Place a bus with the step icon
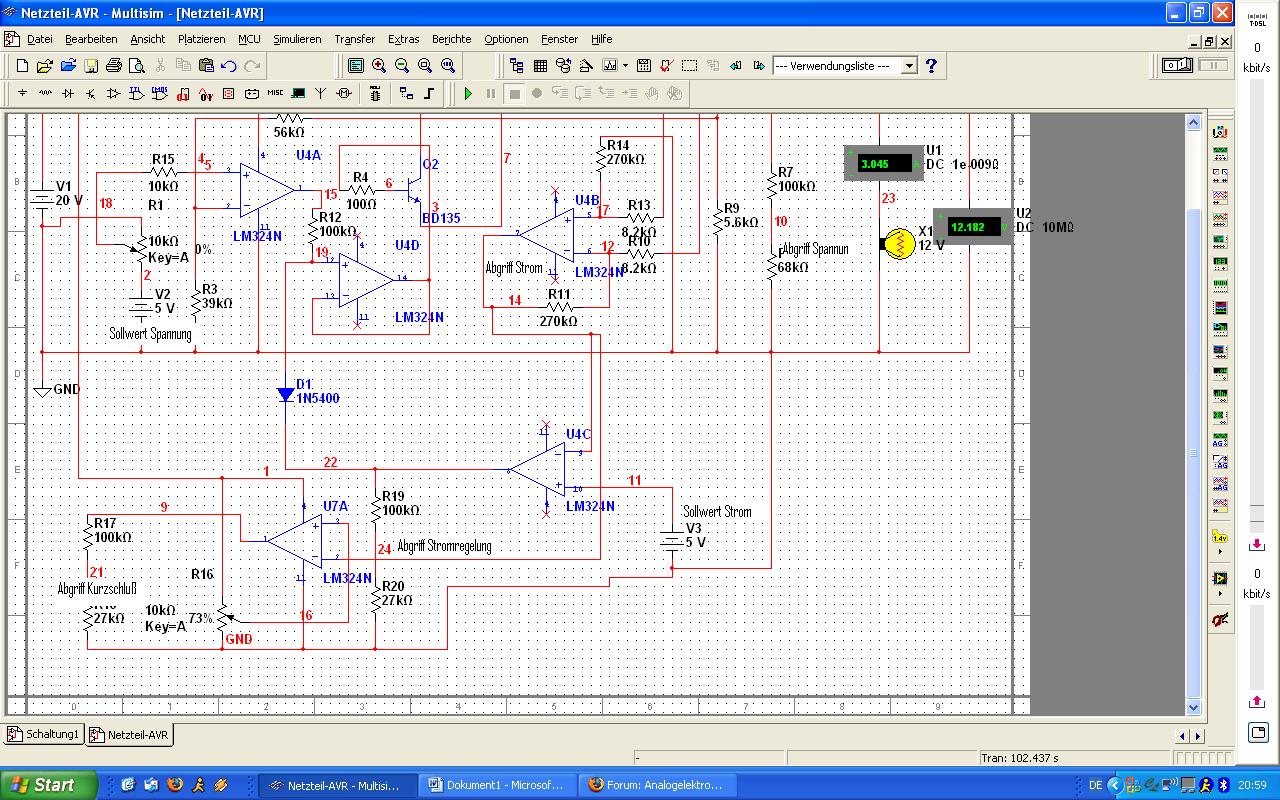The height and width of the screenshot is (800, 1280). tap(430, 93)
